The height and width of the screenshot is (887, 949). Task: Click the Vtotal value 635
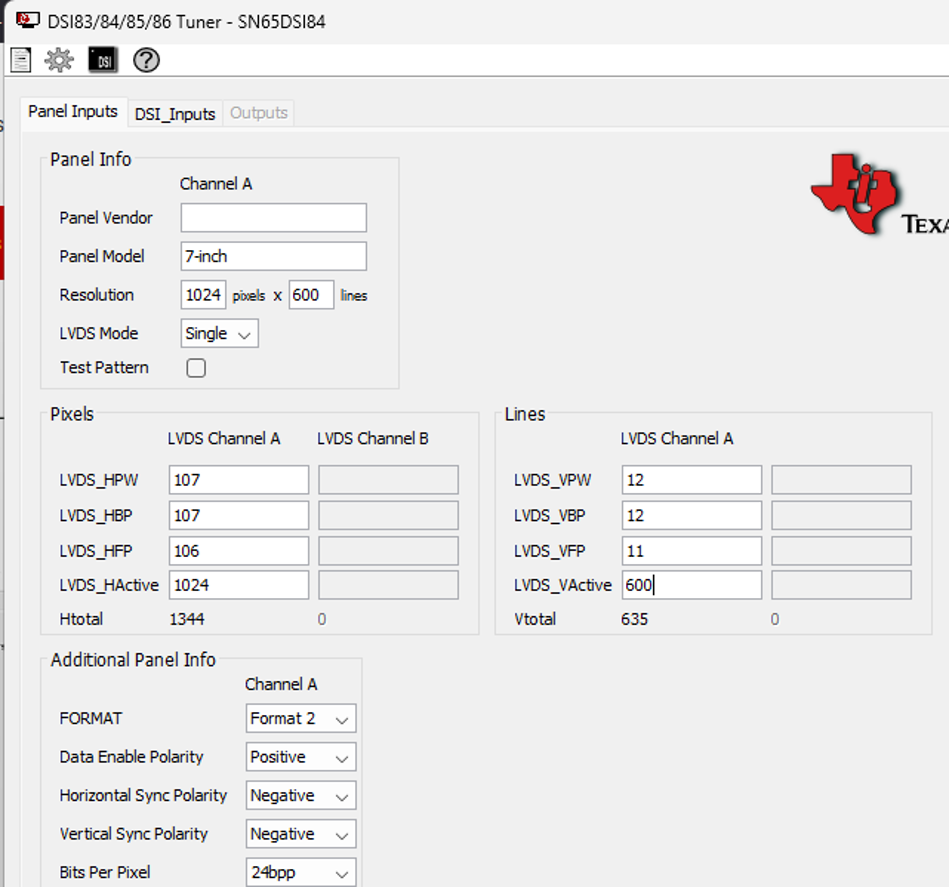tap(634, 619)
